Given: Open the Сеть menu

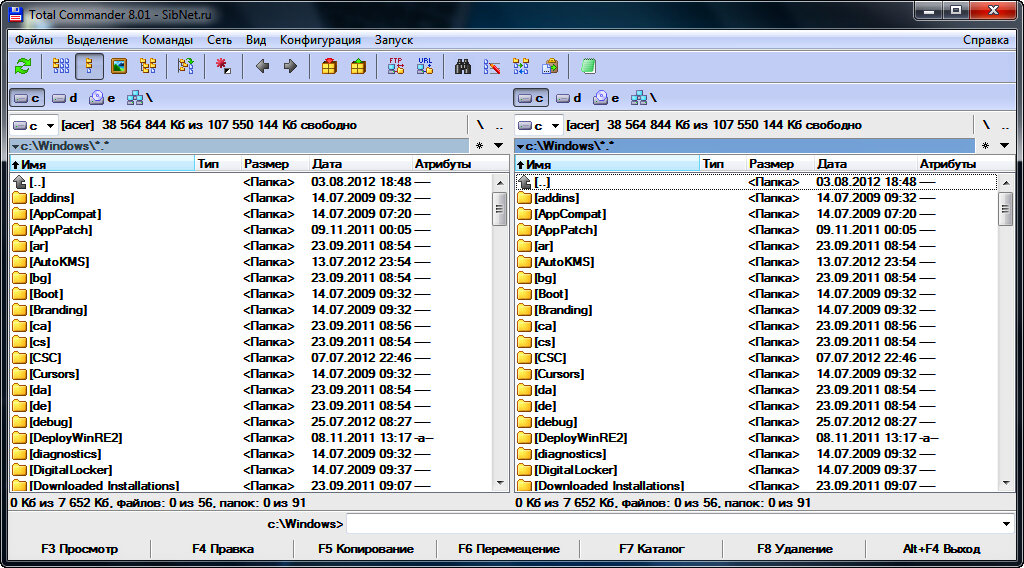Looking at the screenshot, I should pyautogui.click(x=219, y=40).
